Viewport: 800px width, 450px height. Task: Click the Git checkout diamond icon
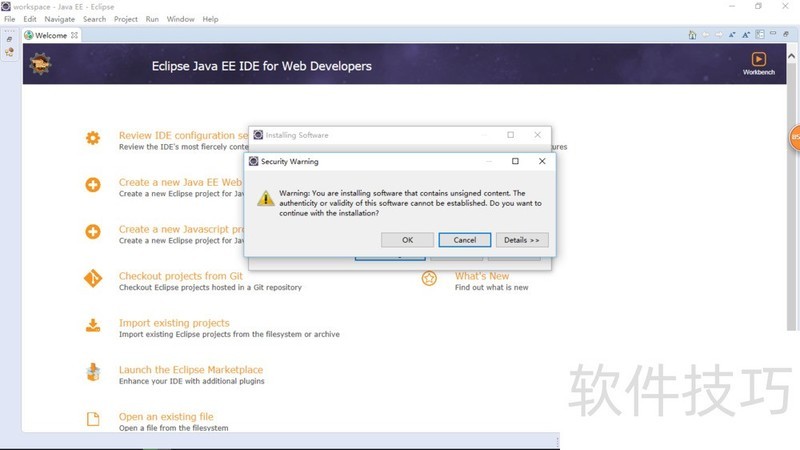[93, 279]
